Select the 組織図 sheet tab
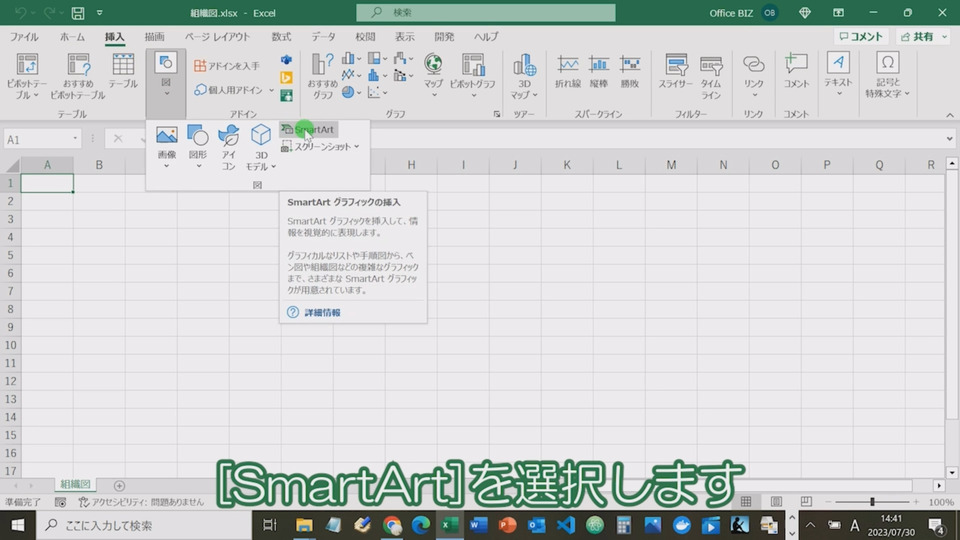Image resolution: width=960 pixels, height=540 pixels. pyautogui.click(x=75, y=484)
